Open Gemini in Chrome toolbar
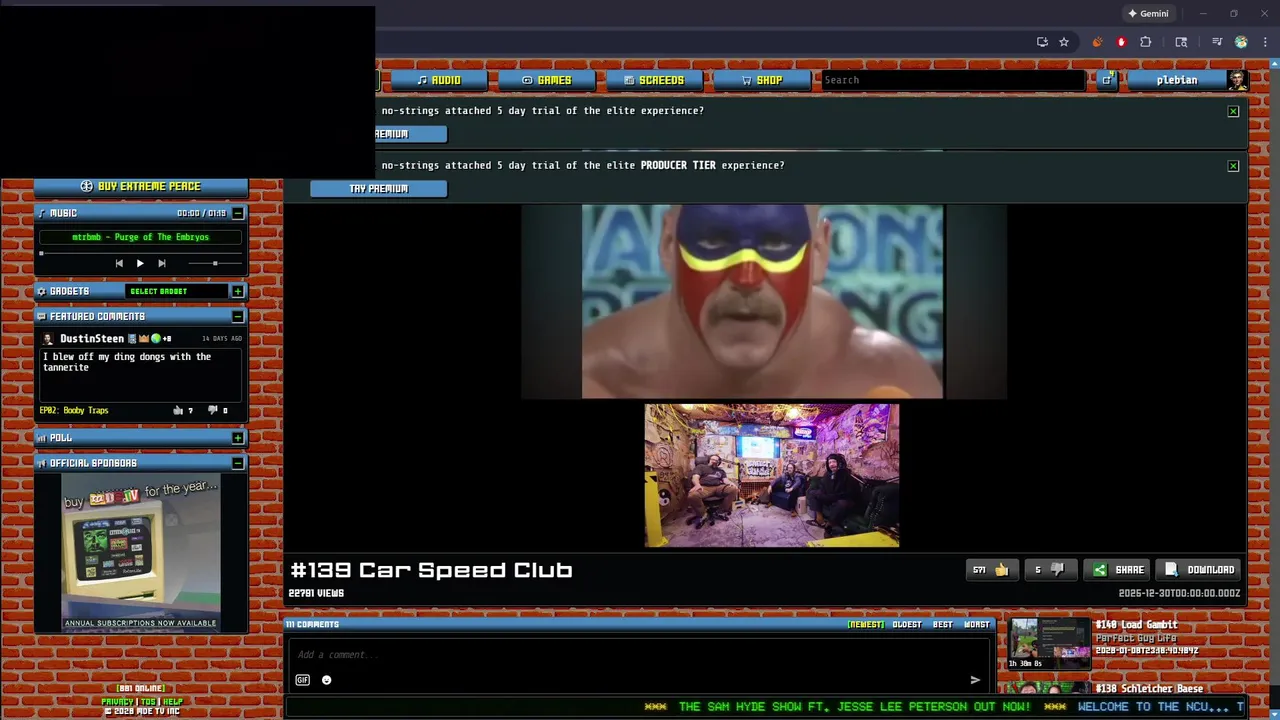This screenshot has width=1280, height=720. tap(1147, 14)
